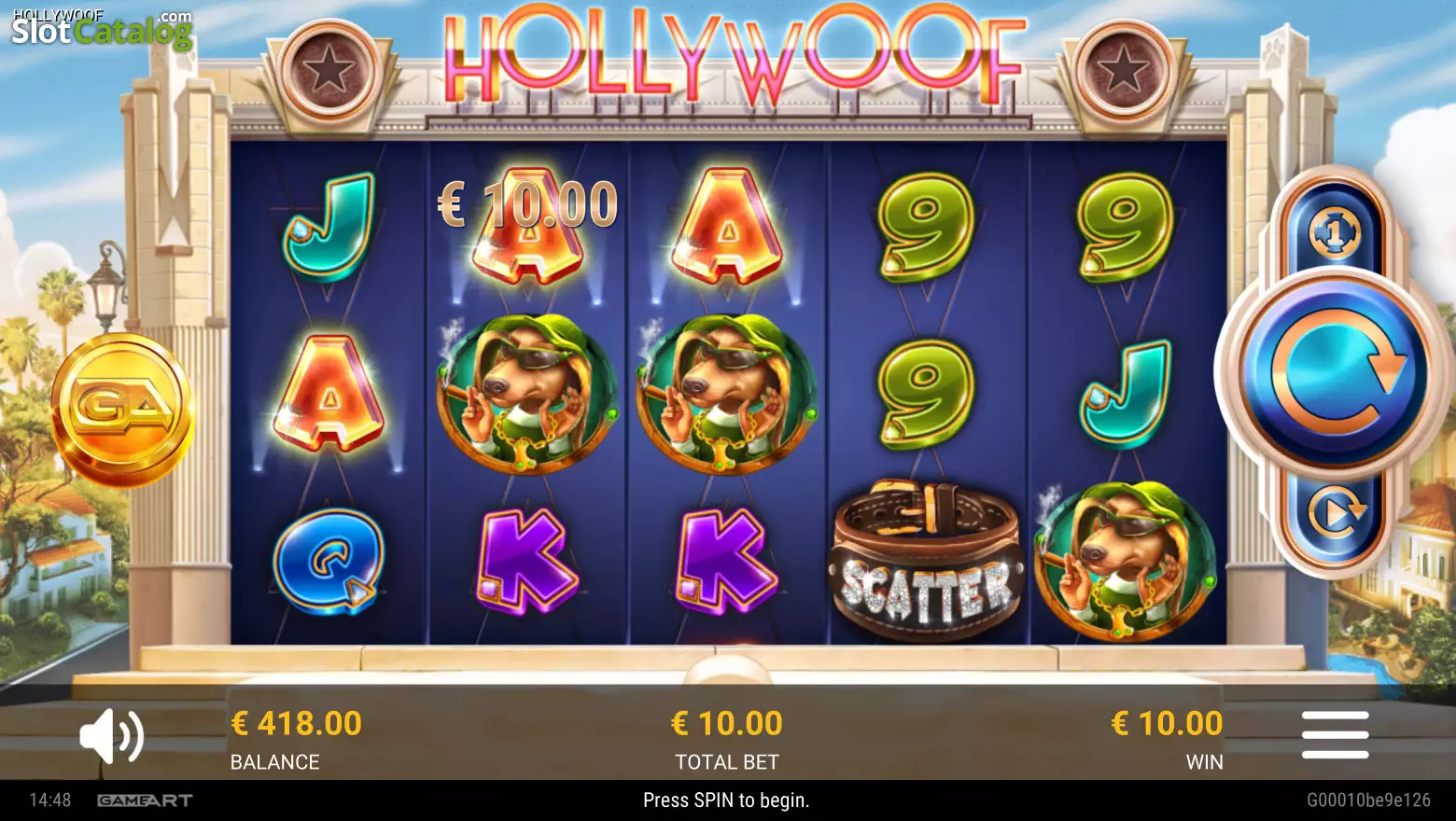Viewport: 1456px width, 821px height.
Task: Mute the game with the speaker icon
Action: pos(112,736)
